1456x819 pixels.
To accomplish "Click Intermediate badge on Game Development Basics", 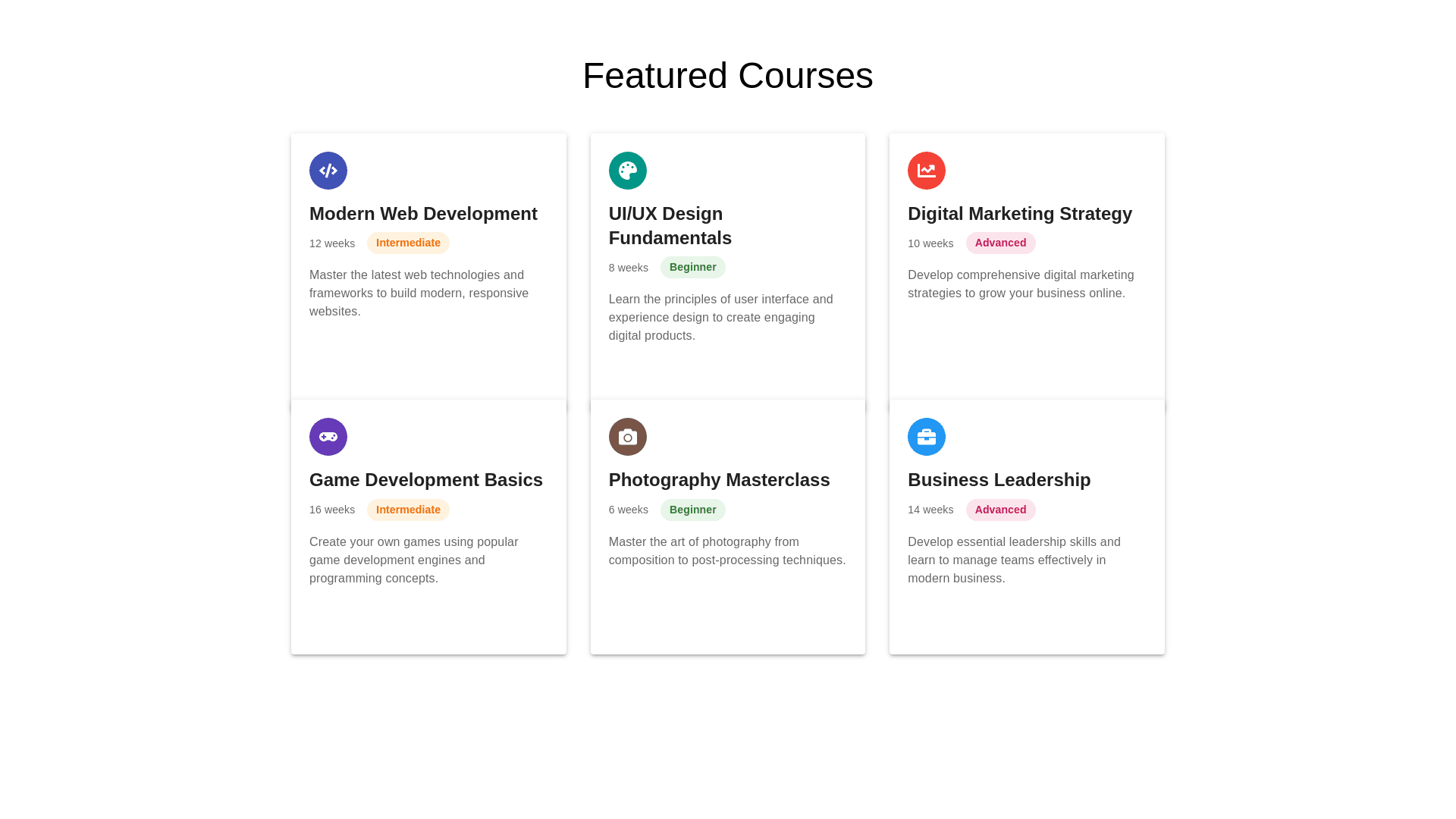I will 408,510.
